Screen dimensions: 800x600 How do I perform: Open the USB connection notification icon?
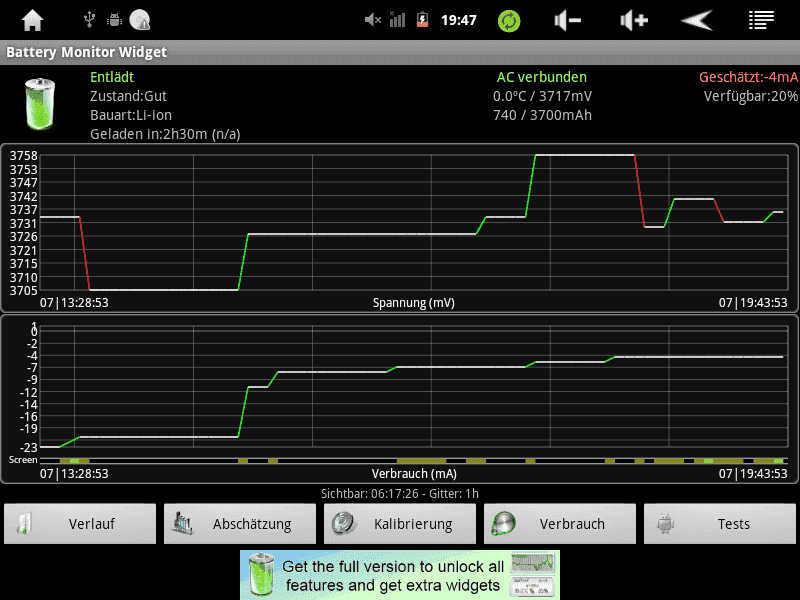(89, 19)
